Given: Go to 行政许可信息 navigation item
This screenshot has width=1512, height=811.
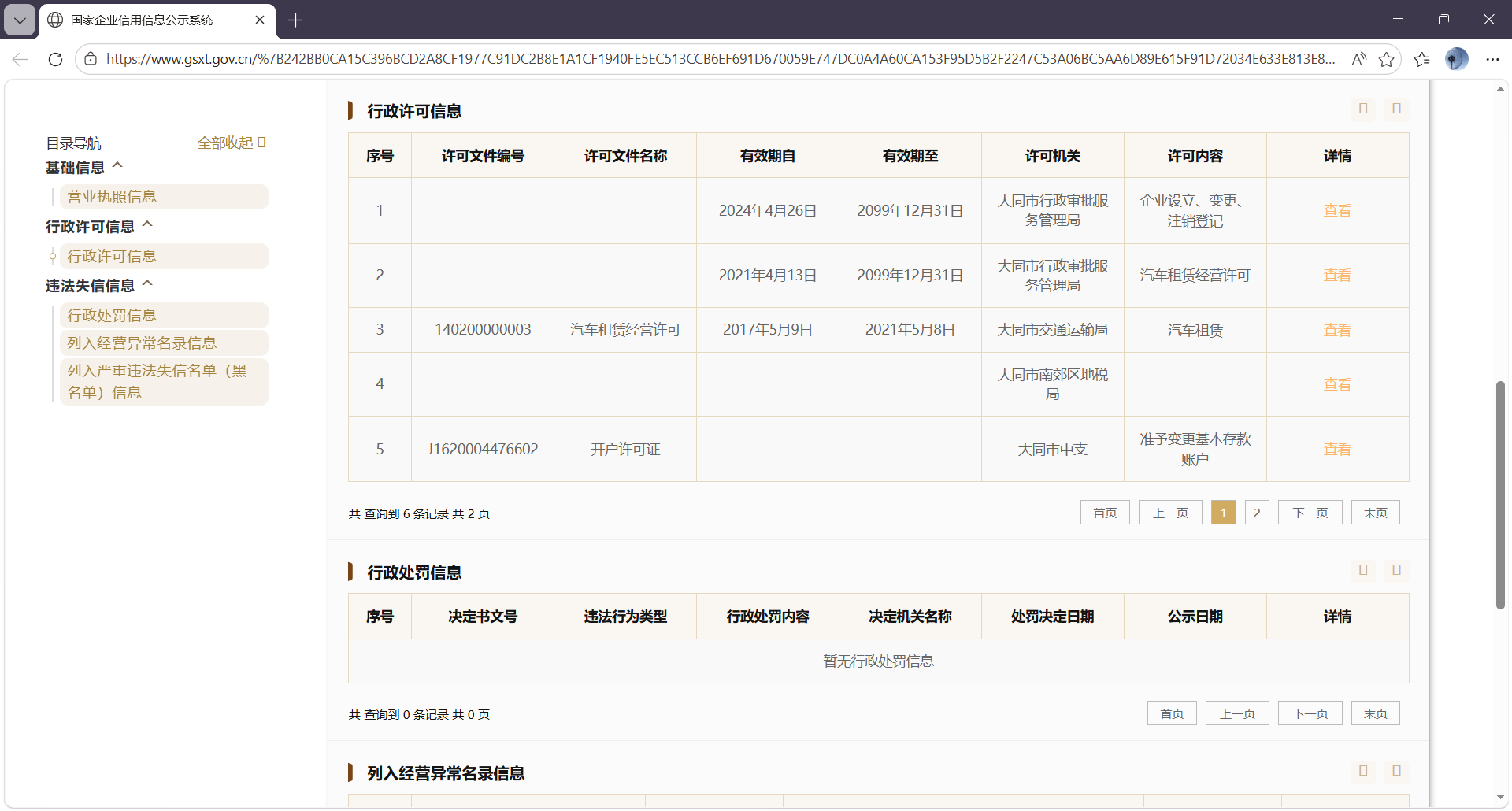Looking at the screenshot, I should click(164, 257).
